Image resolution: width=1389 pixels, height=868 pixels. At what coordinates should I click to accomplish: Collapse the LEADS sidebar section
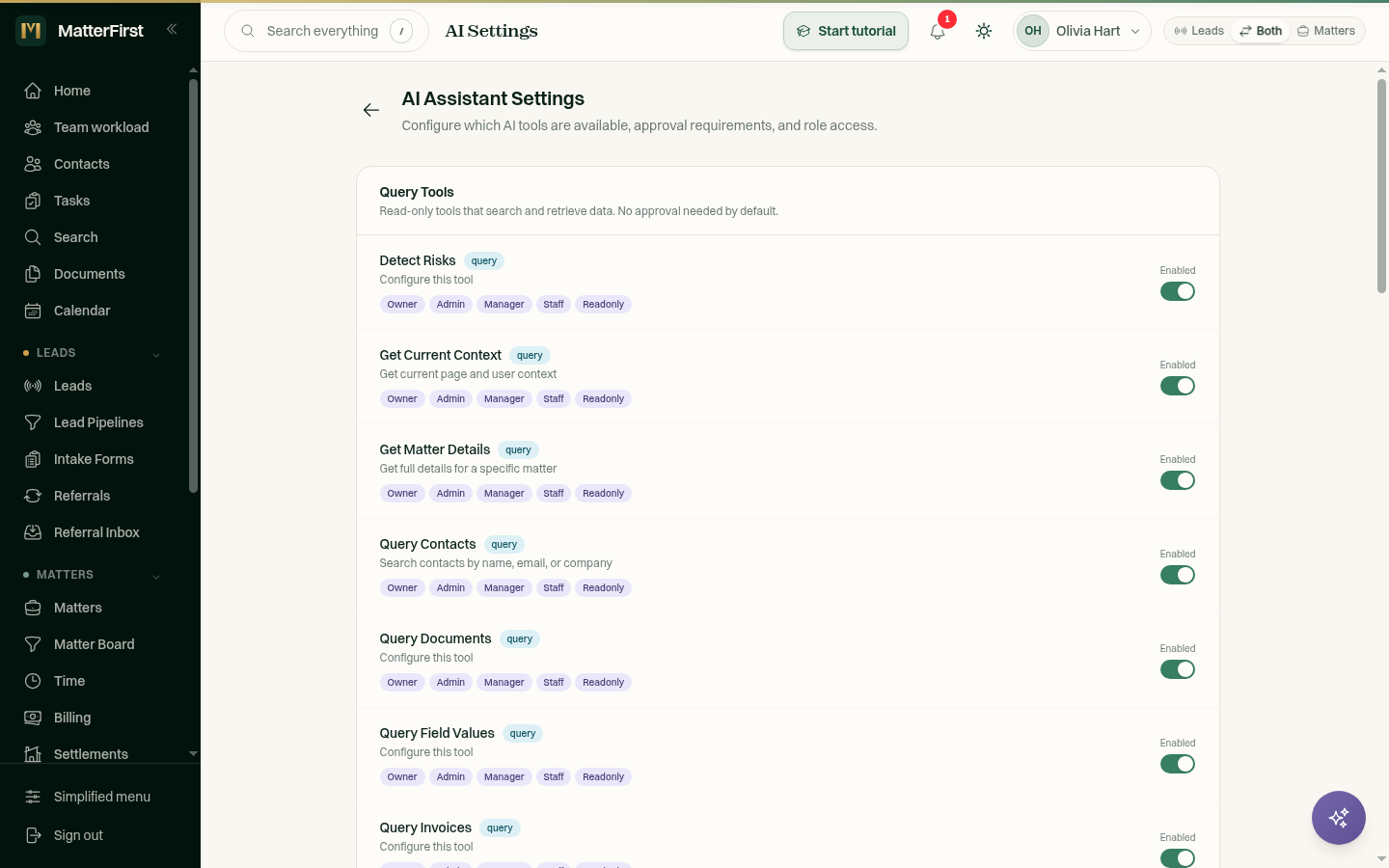click(93, 353)
